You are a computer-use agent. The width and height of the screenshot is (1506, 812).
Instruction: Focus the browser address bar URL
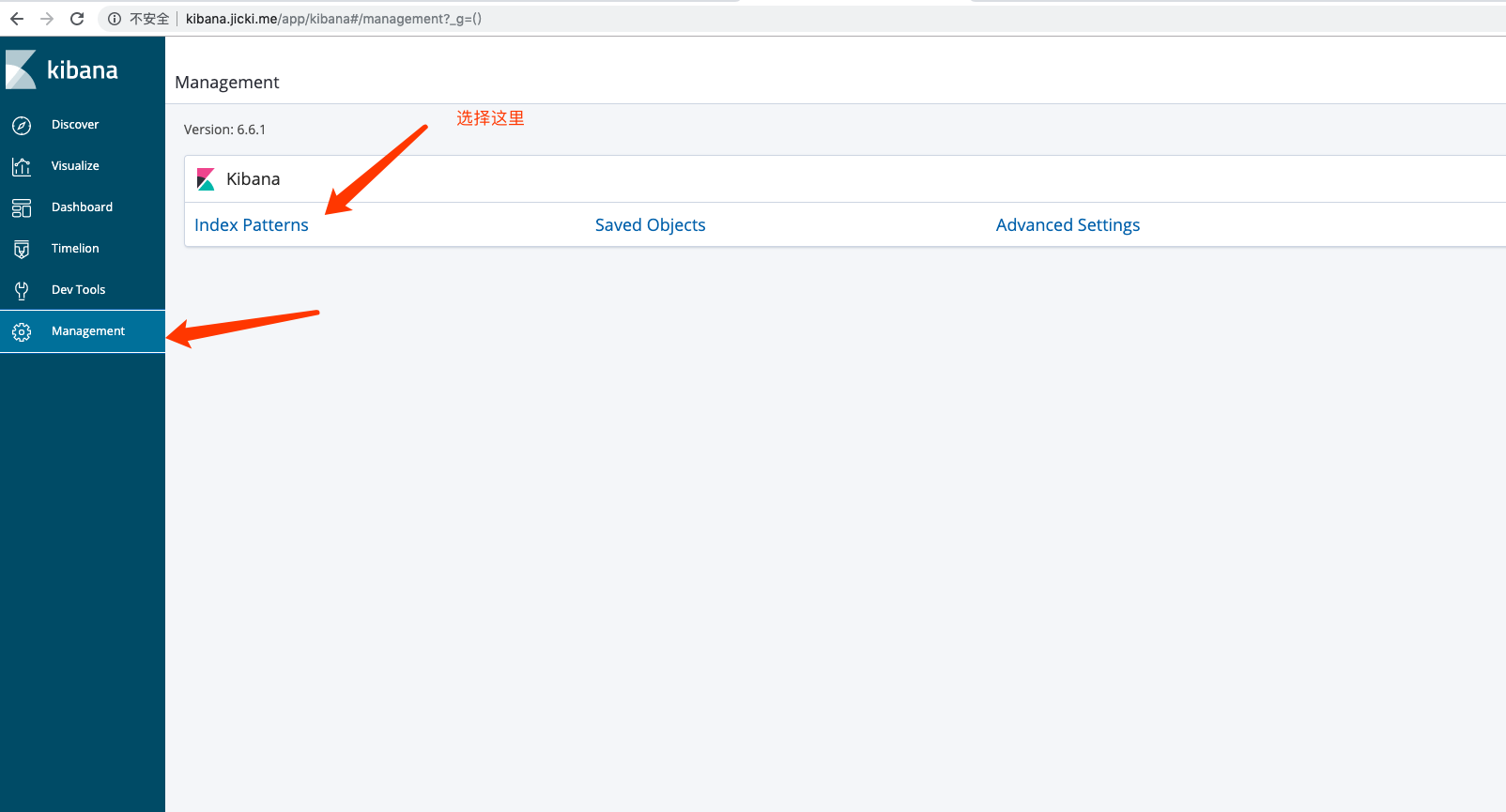click(x=333, y=19)
